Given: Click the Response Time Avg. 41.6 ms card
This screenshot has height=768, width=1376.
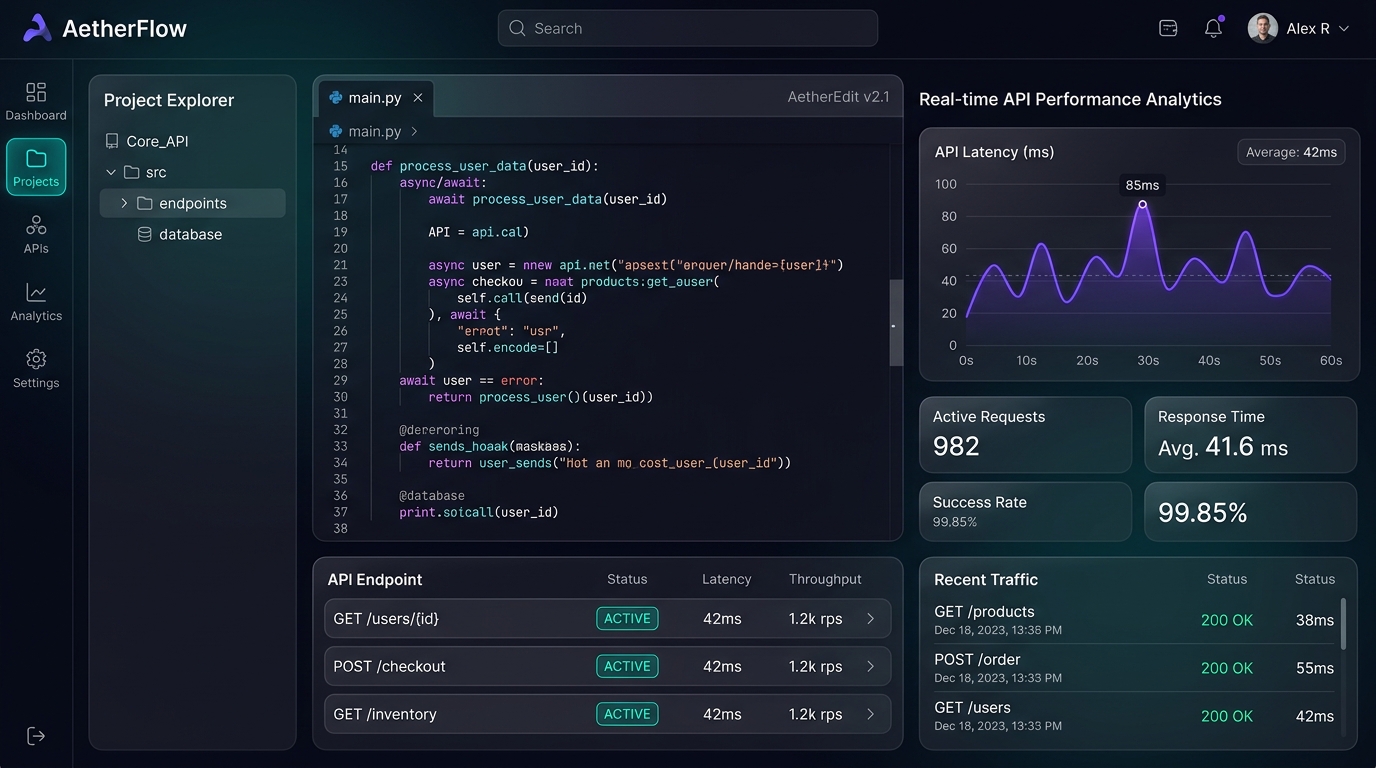Looking at the screenshot, I should pos(1250,435).
